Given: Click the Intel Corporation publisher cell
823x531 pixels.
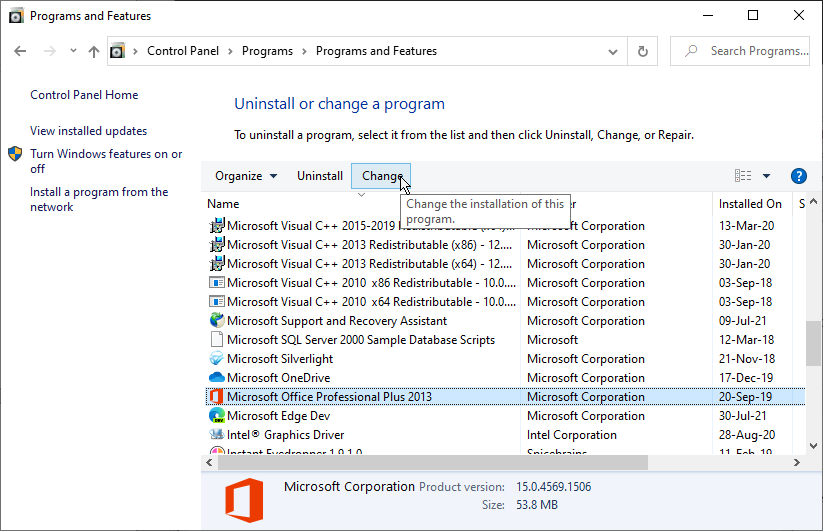Looking at the screenshot, I should [572, 434].
